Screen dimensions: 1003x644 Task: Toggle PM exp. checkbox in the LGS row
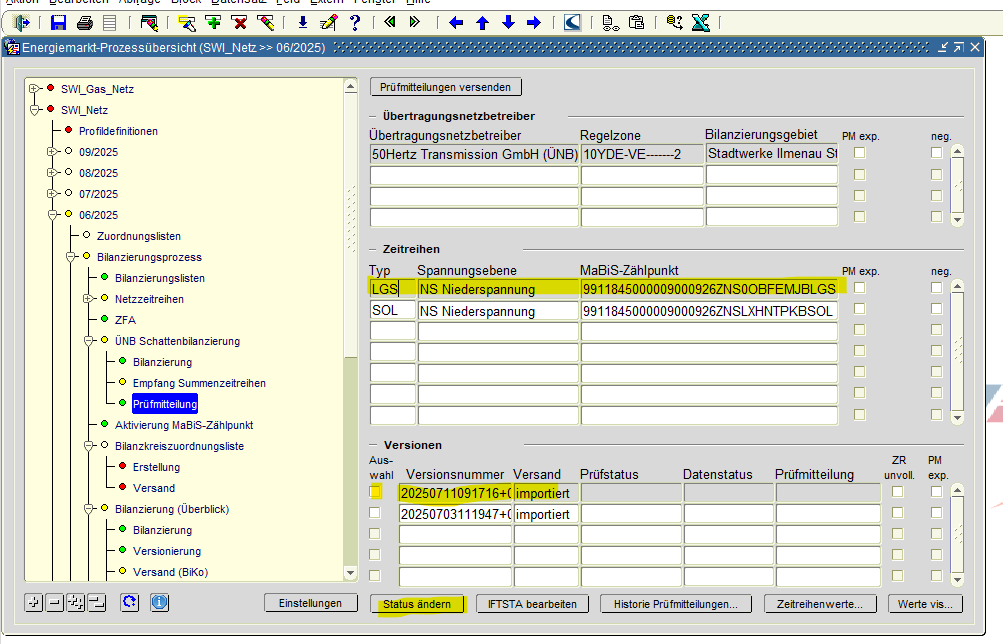pyautogui.click(x=859, y=288)
